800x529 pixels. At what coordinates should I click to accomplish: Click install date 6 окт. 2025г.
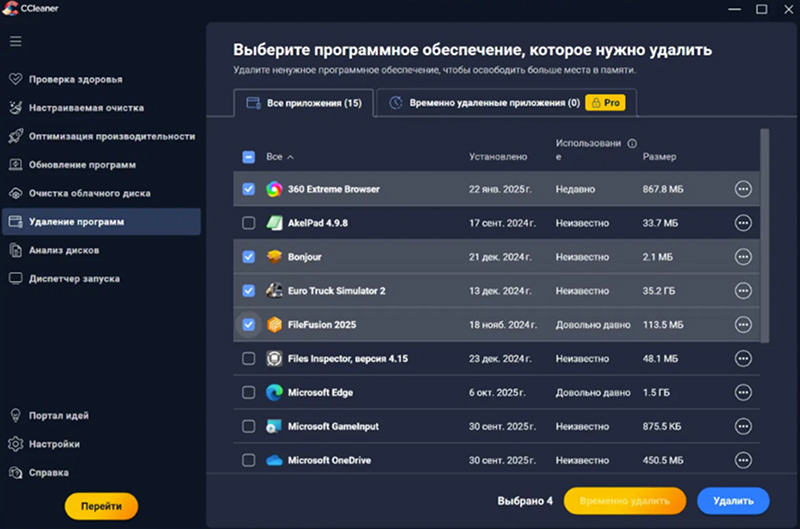point(497,392)
